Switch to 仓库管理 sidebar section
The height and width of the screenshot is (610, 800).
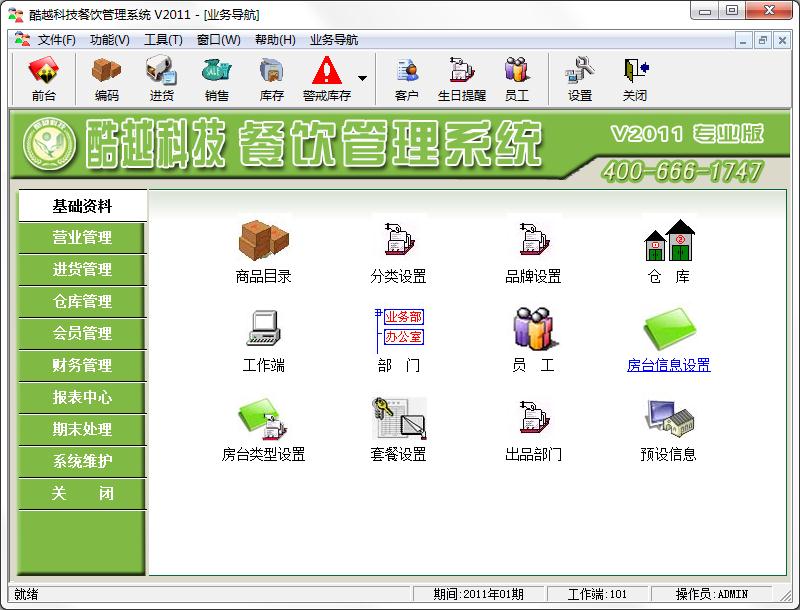82,301
